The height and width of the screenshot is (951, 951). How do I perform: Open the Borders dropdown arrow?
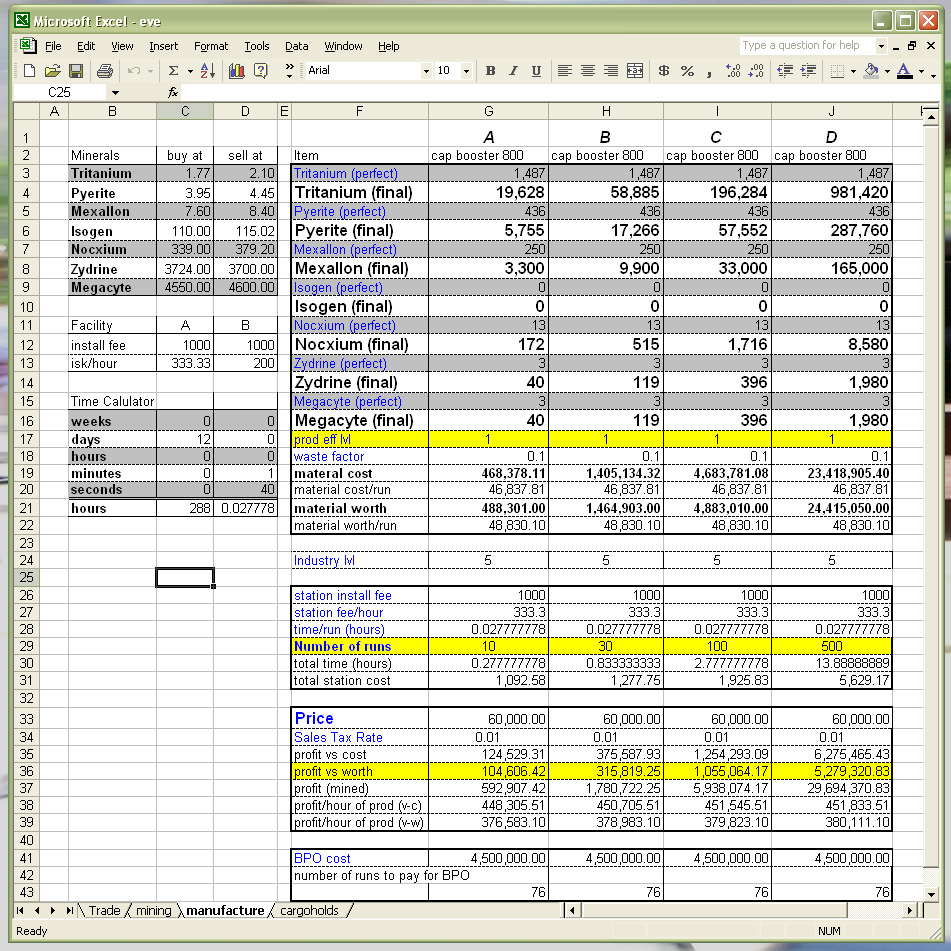tap(853, 71)
